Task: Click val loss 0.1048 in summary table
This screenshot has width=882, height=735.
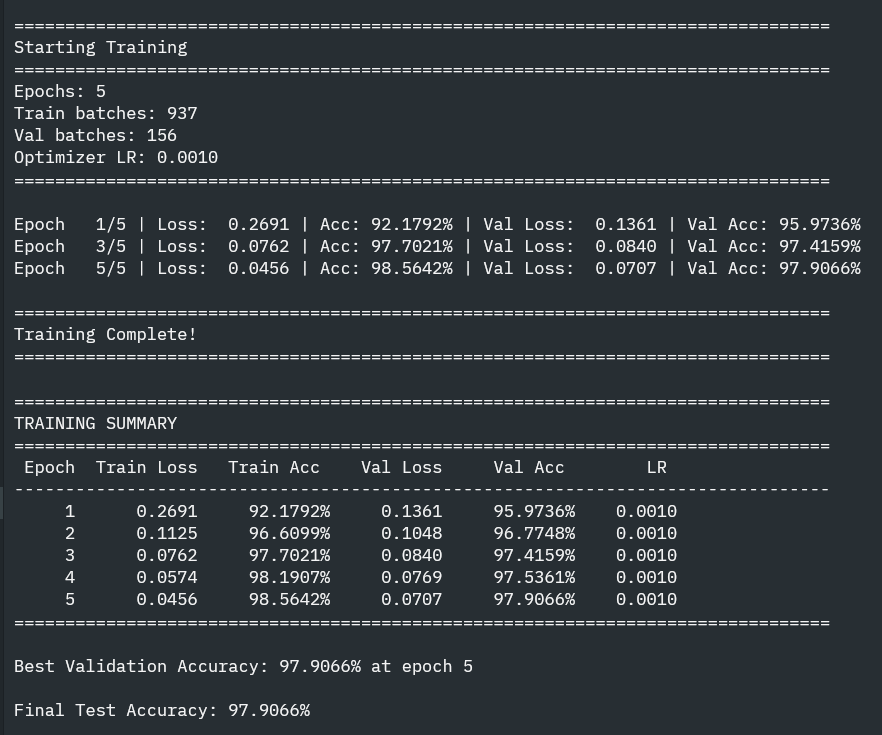Action: 412,533
